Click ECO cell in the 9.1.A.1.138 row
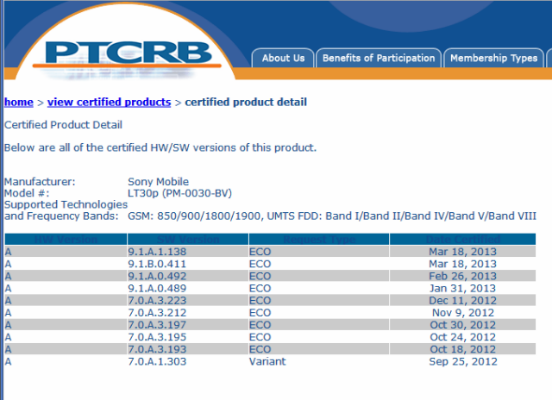 coord(319,252)
